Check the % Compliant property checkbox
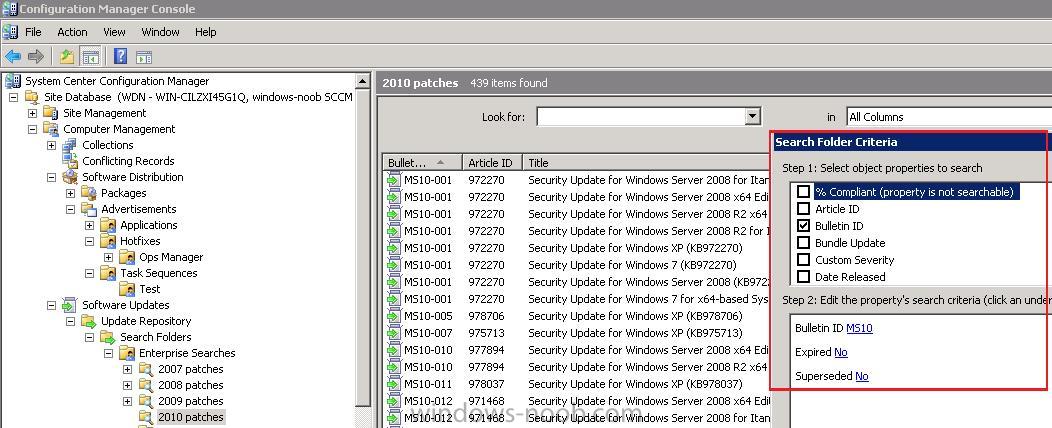The height and width of the screenshot is (428, 1052). coord(803,192)
